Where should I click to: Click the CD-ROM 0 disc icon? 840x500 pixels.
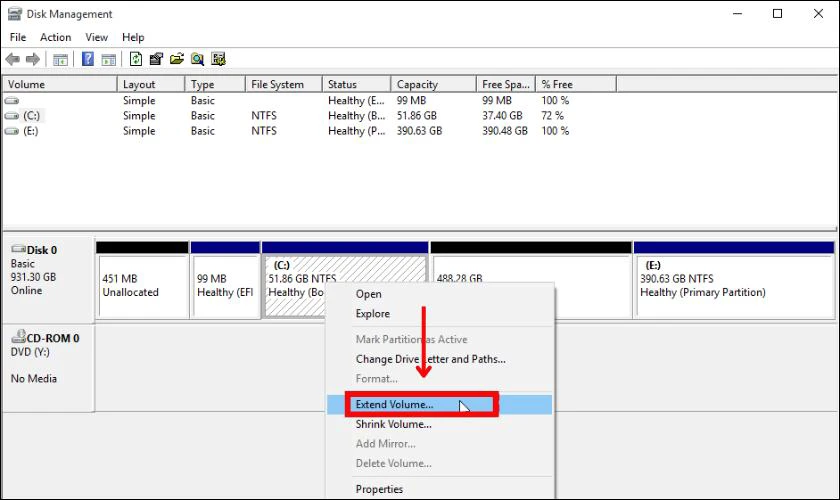19,337
